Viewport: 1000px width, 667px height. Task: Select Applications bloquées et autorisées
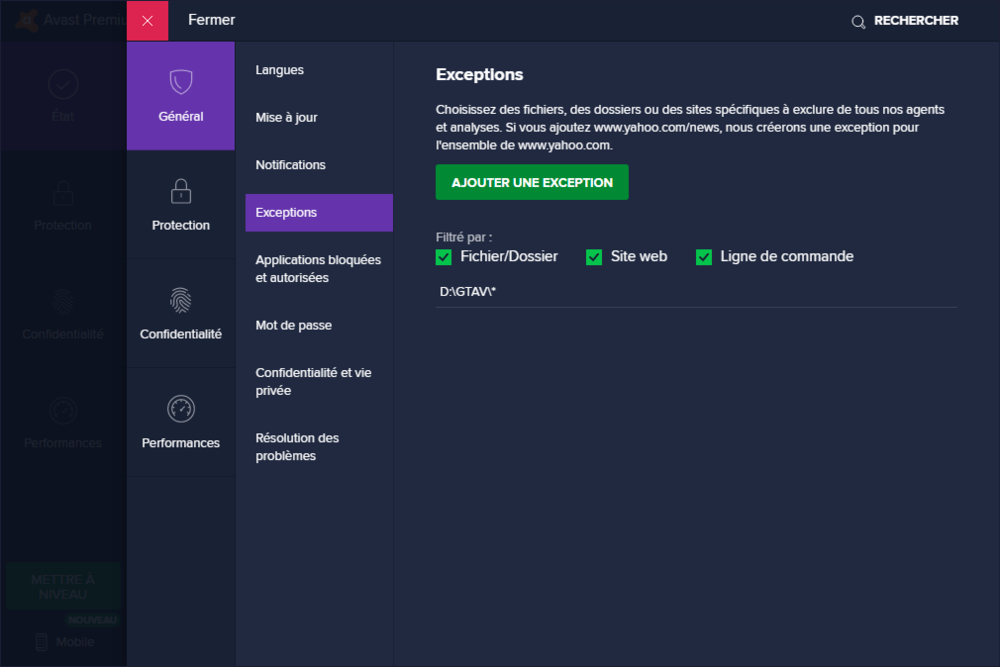[318, 268]
